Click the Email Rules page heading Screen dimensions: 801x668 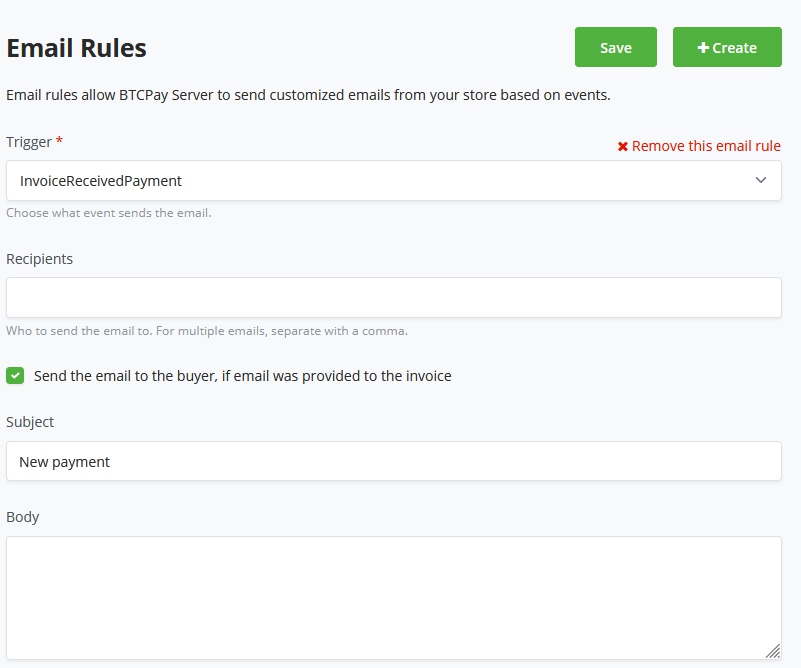click(77, 48)
